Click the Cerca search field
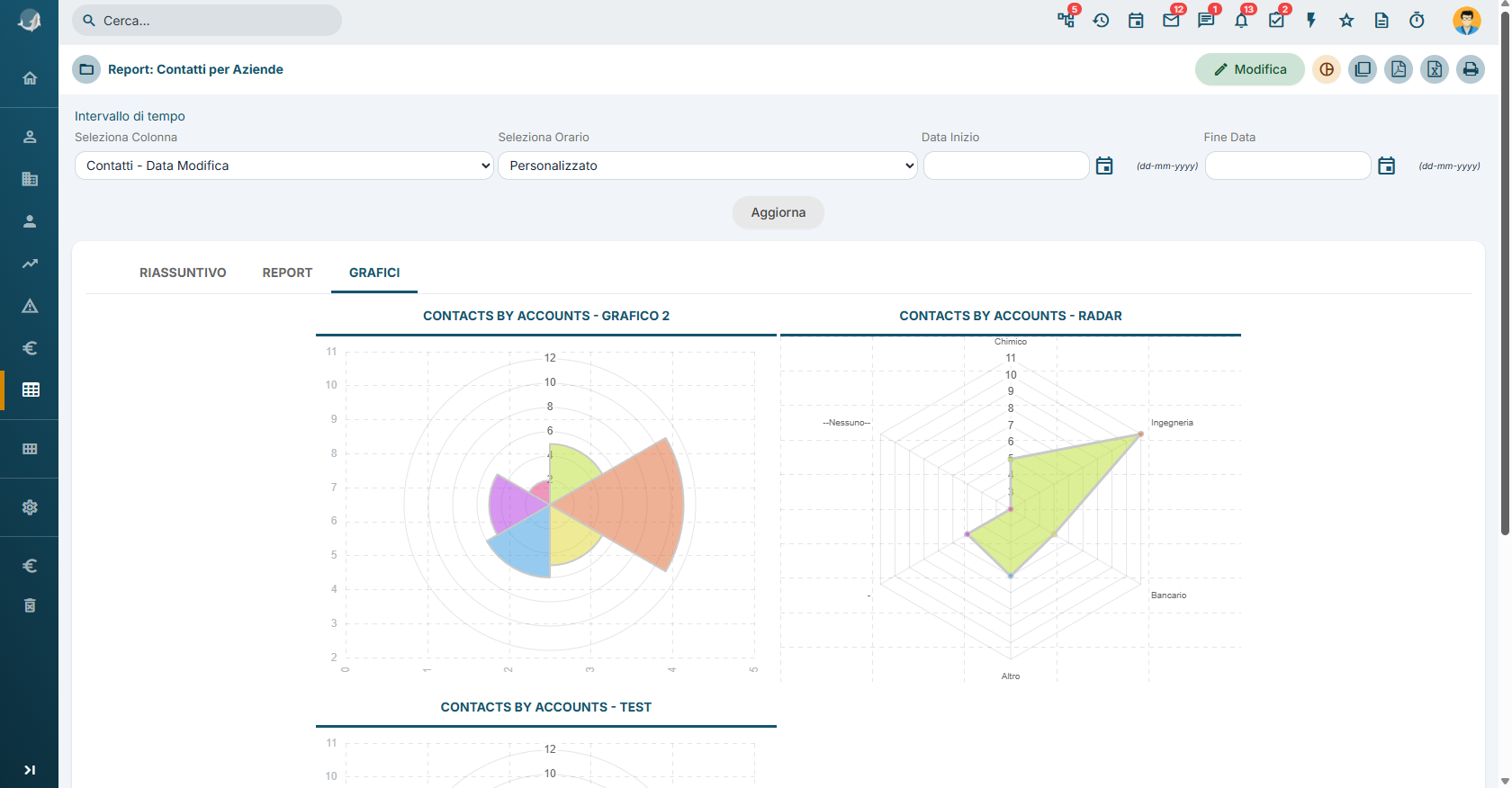Image resolution: width=1512 pixels, height=788 pixels. (207, 21)
